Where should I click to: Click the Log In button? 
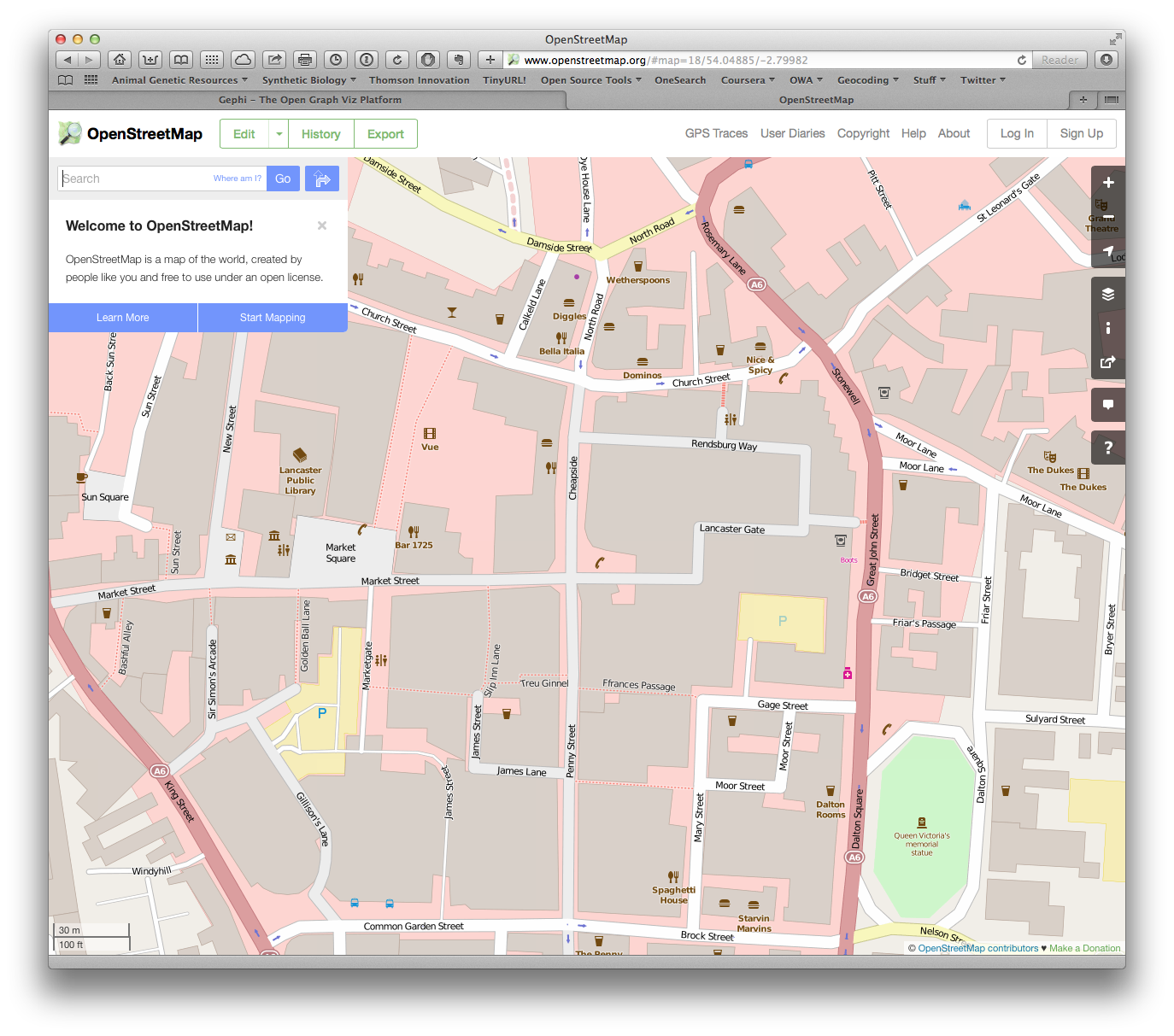(x=1017, y=133)
